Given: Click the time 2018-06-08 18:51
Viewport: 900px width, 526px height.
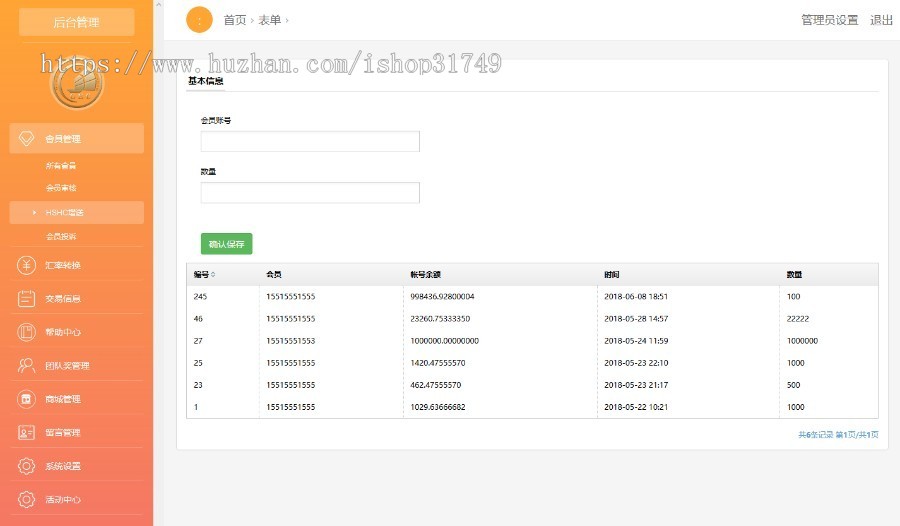Looking at the screenshot, I should (x=636, y=296).
